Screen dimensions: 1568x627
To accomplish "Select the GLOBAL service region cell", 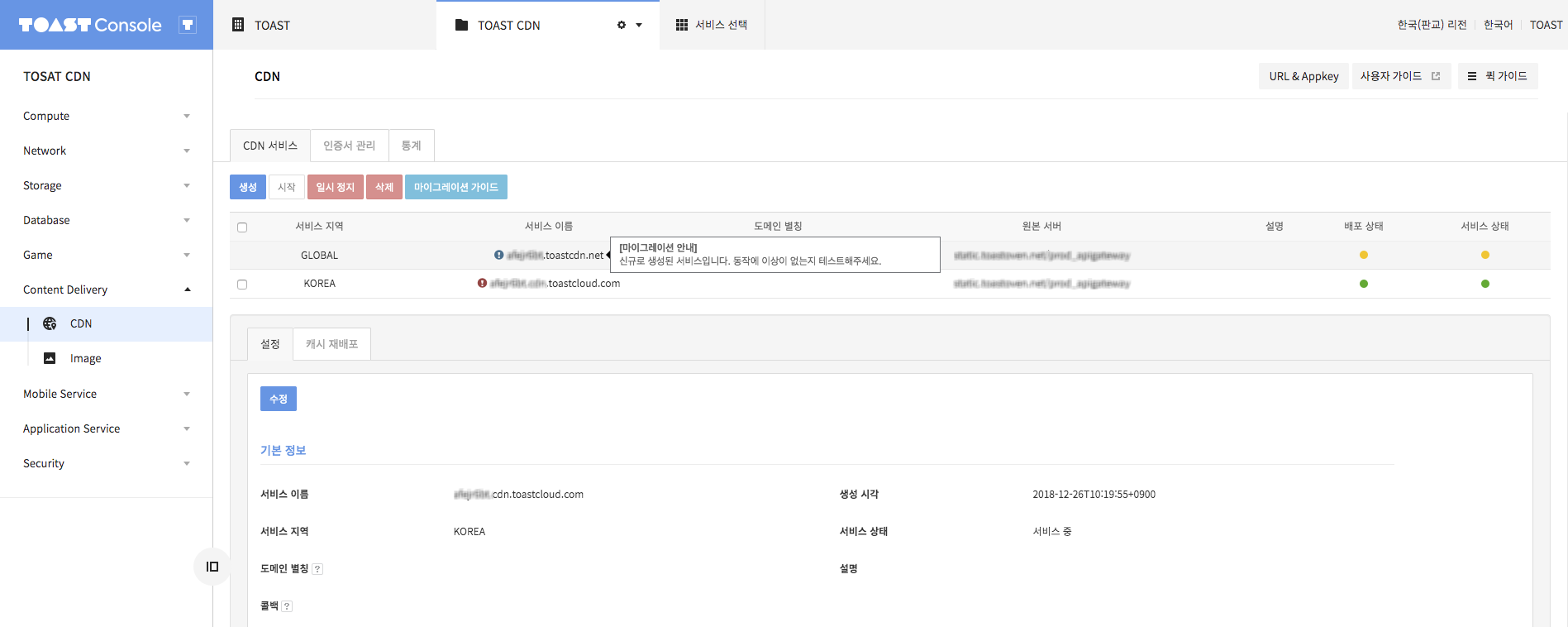I will (319, 256).
